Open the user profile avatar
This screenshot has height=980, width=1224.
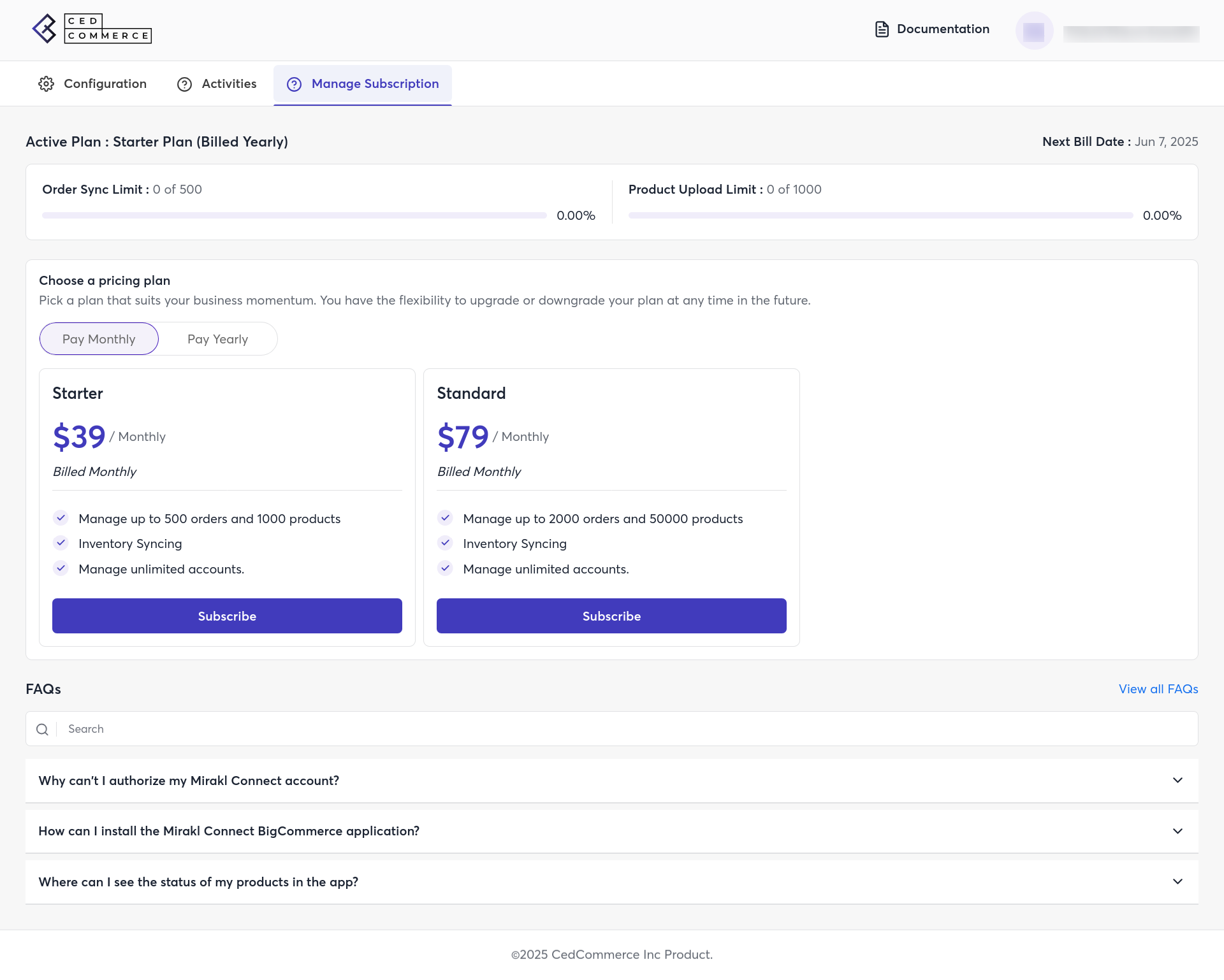[x=1034, y=31]
